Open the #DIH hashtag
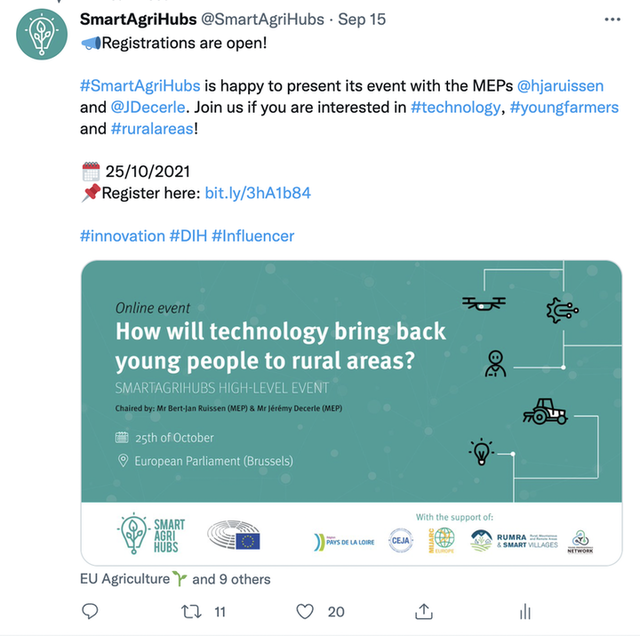The height and width of the screenshot is (636, 640). coord(188,236)
